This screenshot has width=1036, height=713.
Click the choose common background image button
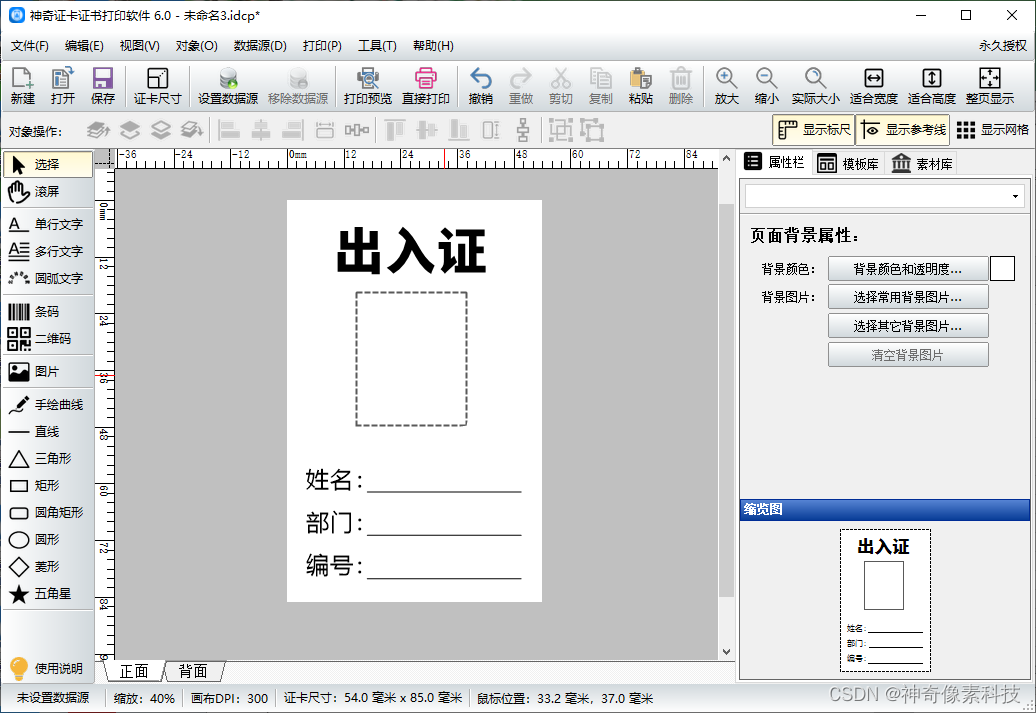click(907, 297)
